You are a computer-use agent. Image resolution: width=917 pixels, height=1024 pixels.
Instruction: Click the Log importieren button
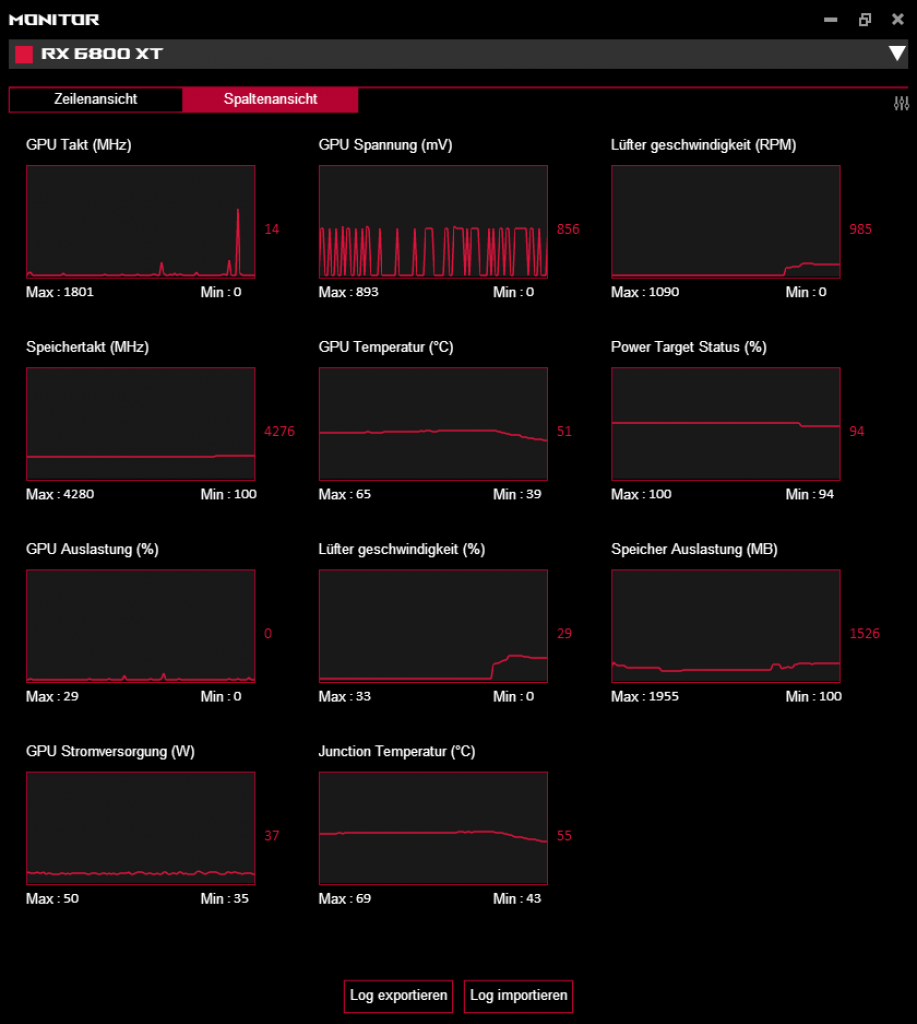click(519, 996)
